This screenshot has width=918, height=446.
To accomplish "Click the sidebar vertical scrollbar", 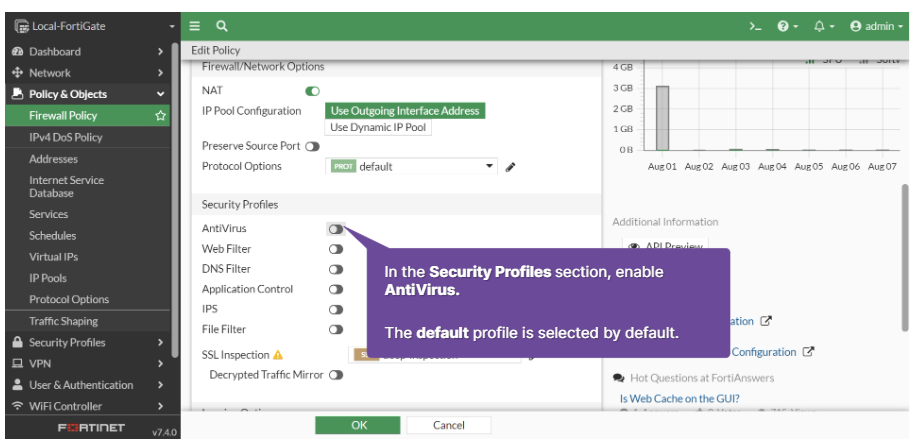I will [175, 199].
